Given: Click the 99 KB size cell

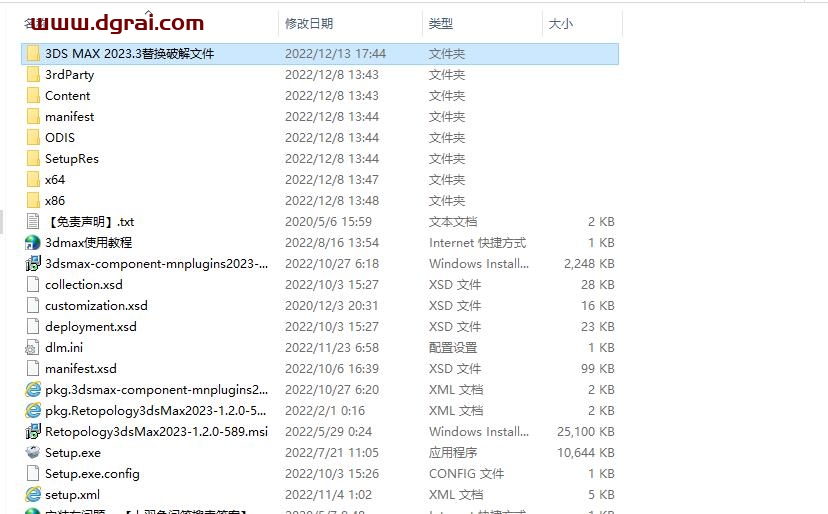Looking at the screenshot, I should click(598, 369).
